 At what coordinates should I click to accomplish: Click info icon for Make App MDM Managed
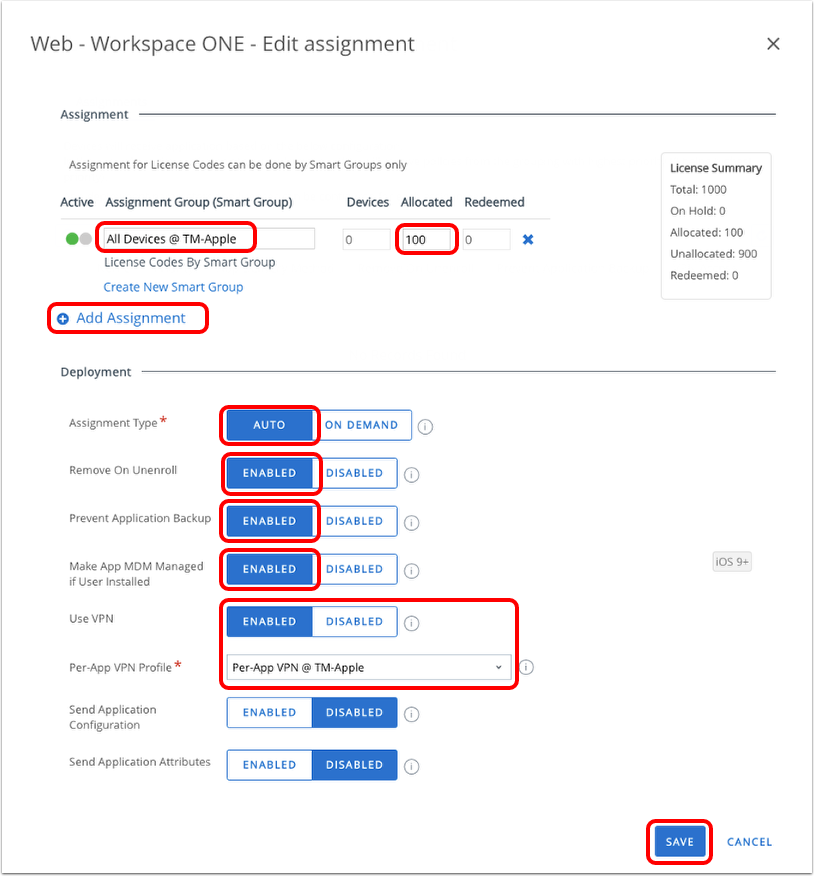[411, 570]
